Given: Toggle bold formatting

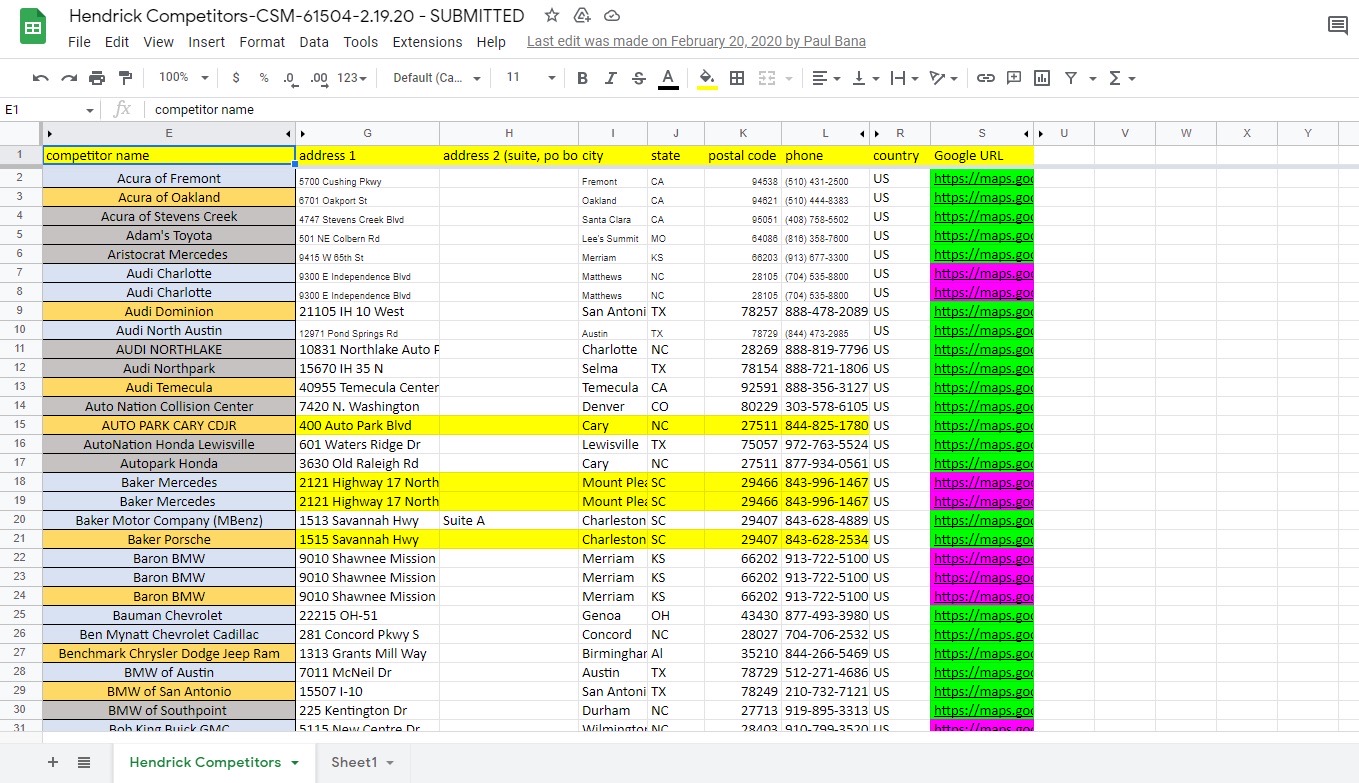Looking at the screenshot, I should tap(582, 78).
